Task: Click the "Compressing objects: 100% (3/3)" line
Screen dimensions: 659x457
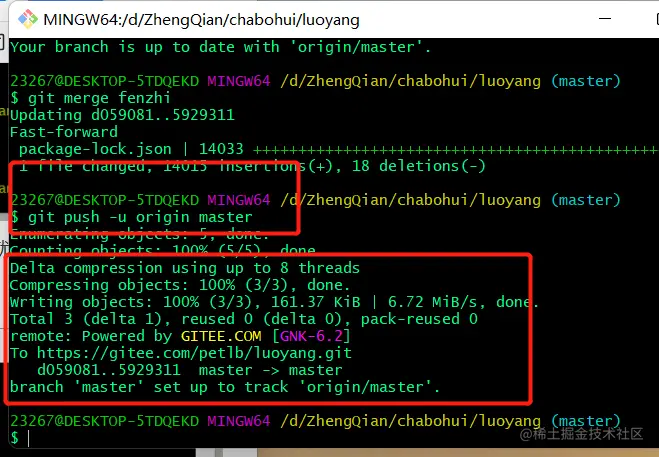Action: (x=180, y=285)
